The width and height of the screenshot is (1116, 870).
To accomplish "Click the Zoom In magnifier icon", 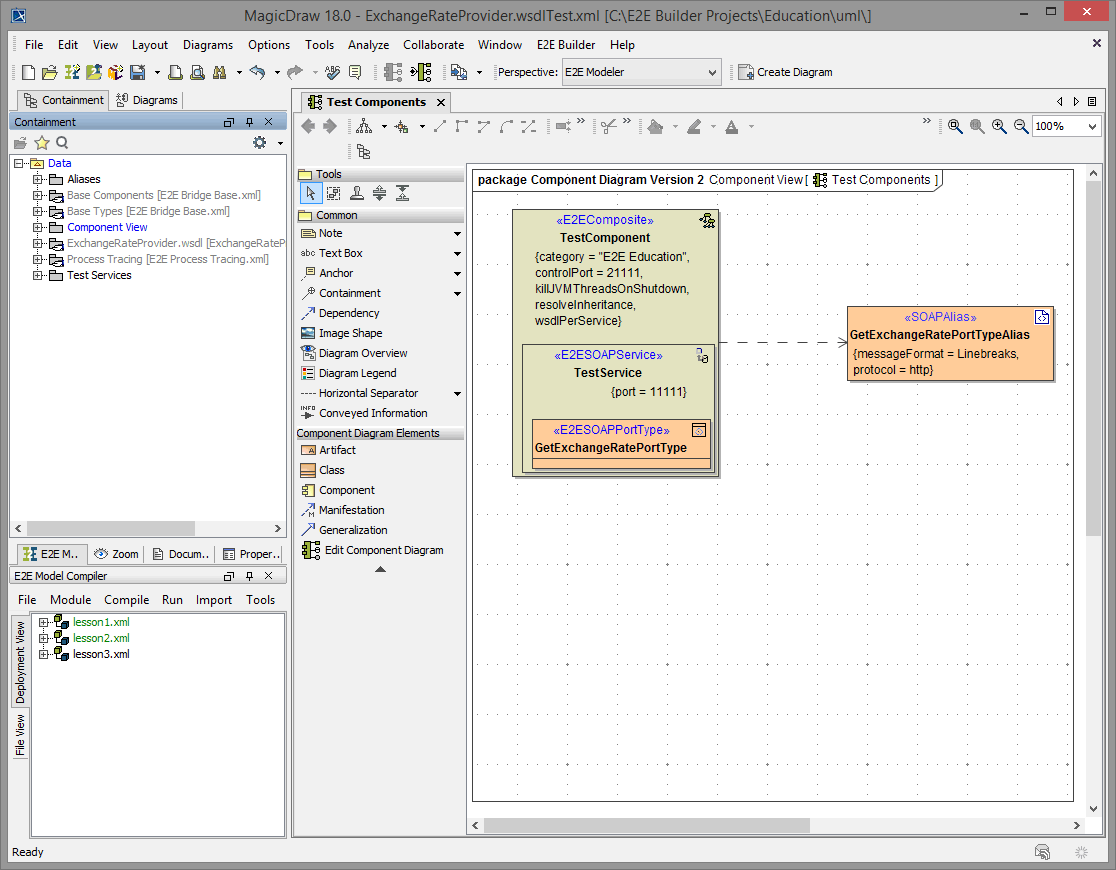I will click(999, 126).
